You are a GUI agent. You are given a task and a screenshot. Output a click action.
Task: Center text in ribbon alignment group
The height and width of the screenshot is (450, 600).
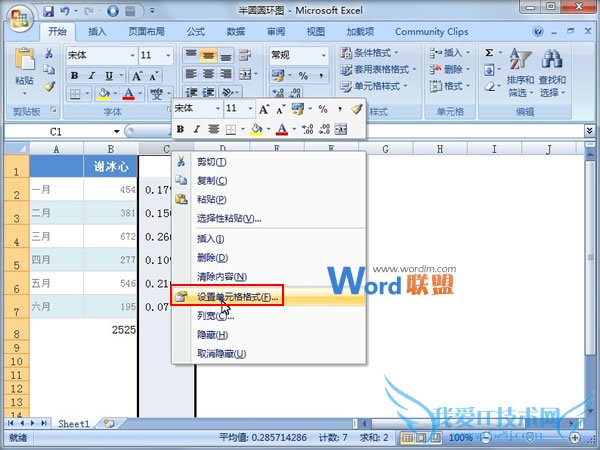(208, 74)
